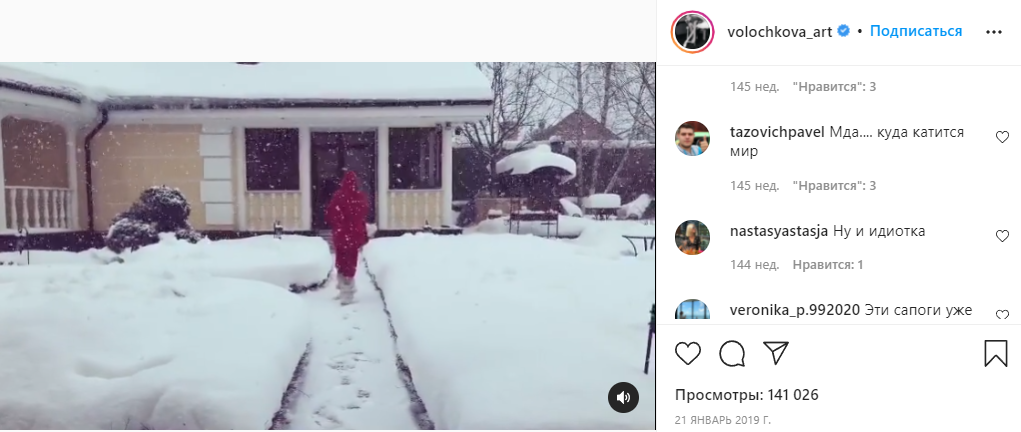Open the nastasyastasja username link
The image size is (1021, 432).
(779, 231)
